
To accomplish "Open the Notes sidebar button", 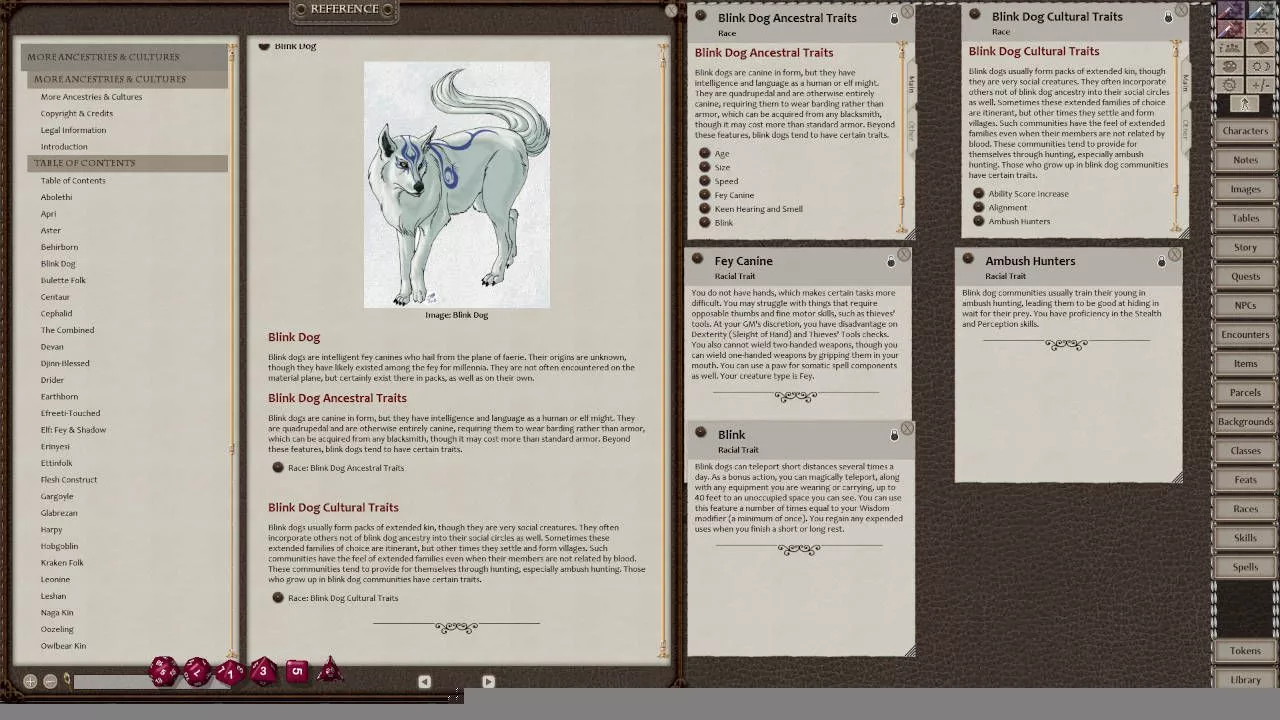I will [1245, 160].
